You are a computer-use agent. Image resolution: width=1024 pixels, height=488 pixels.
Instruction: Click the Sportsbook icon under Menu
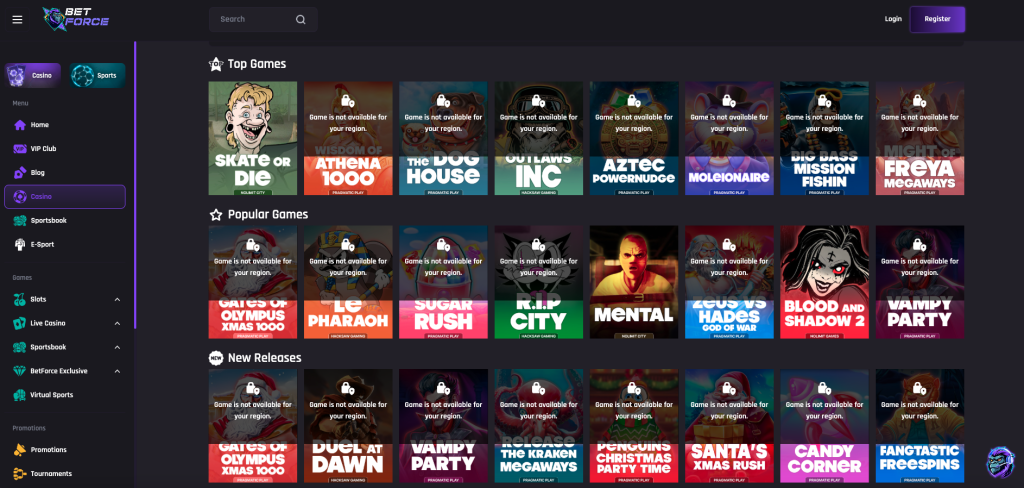(x=20, y=221)
